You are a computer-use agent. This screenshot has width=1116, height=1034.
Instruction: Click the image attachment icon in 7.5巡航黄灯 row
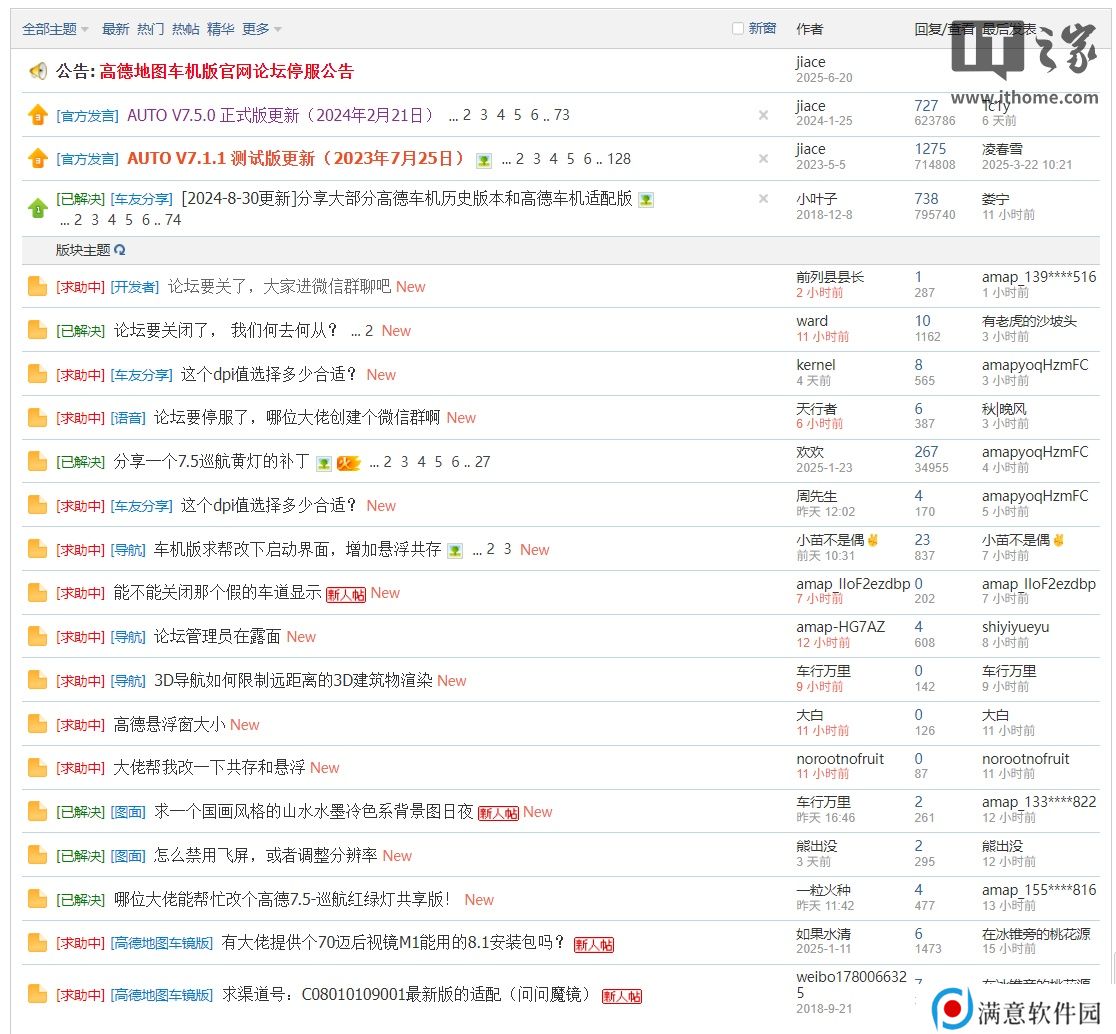pos(324,463)
